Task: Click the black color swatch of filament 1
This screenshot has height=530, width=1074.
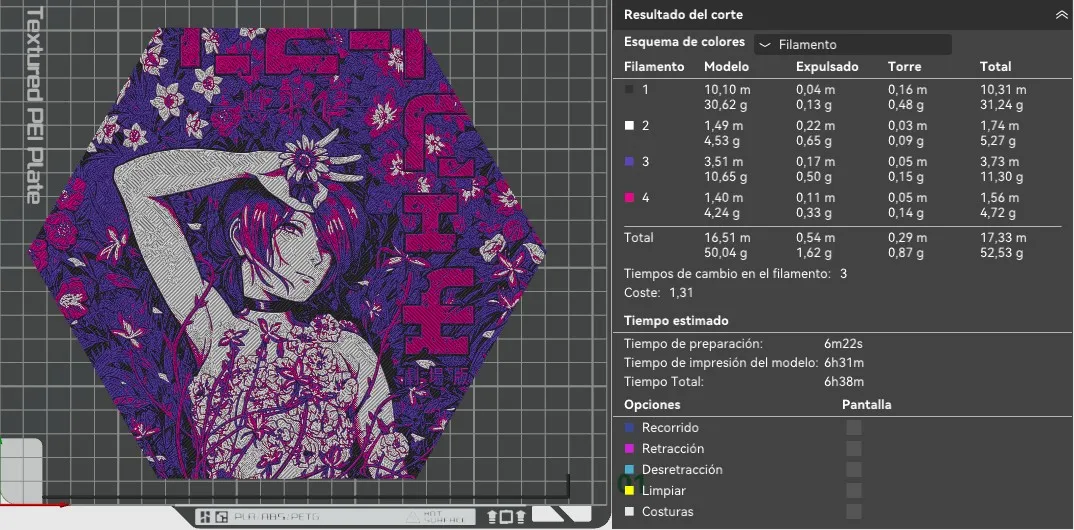Action: pos(629,89)
